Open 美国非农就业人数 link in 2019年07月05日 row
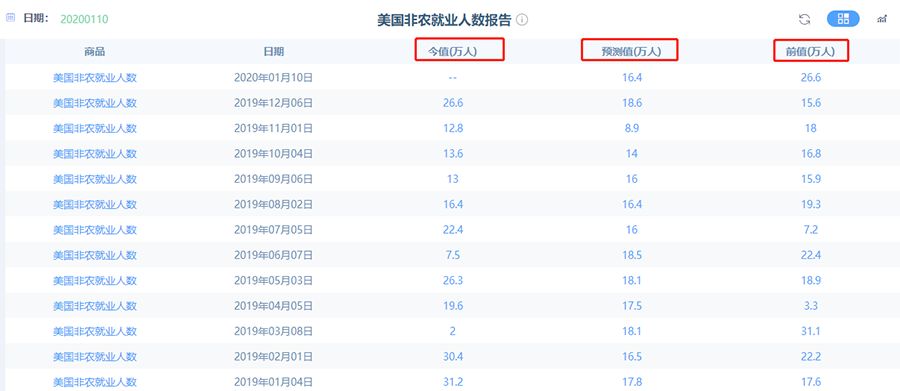The height and width of the screenshot is (391, 900). 95,230
